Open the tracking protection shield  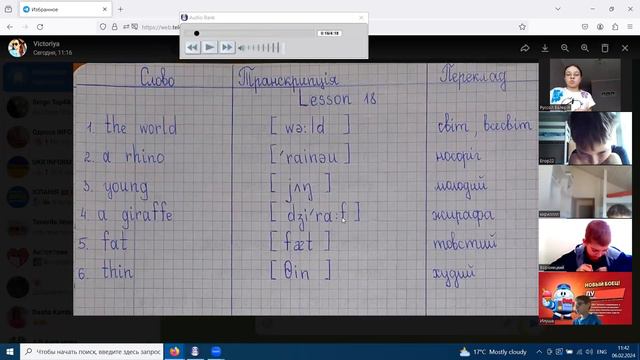[103, 27]
